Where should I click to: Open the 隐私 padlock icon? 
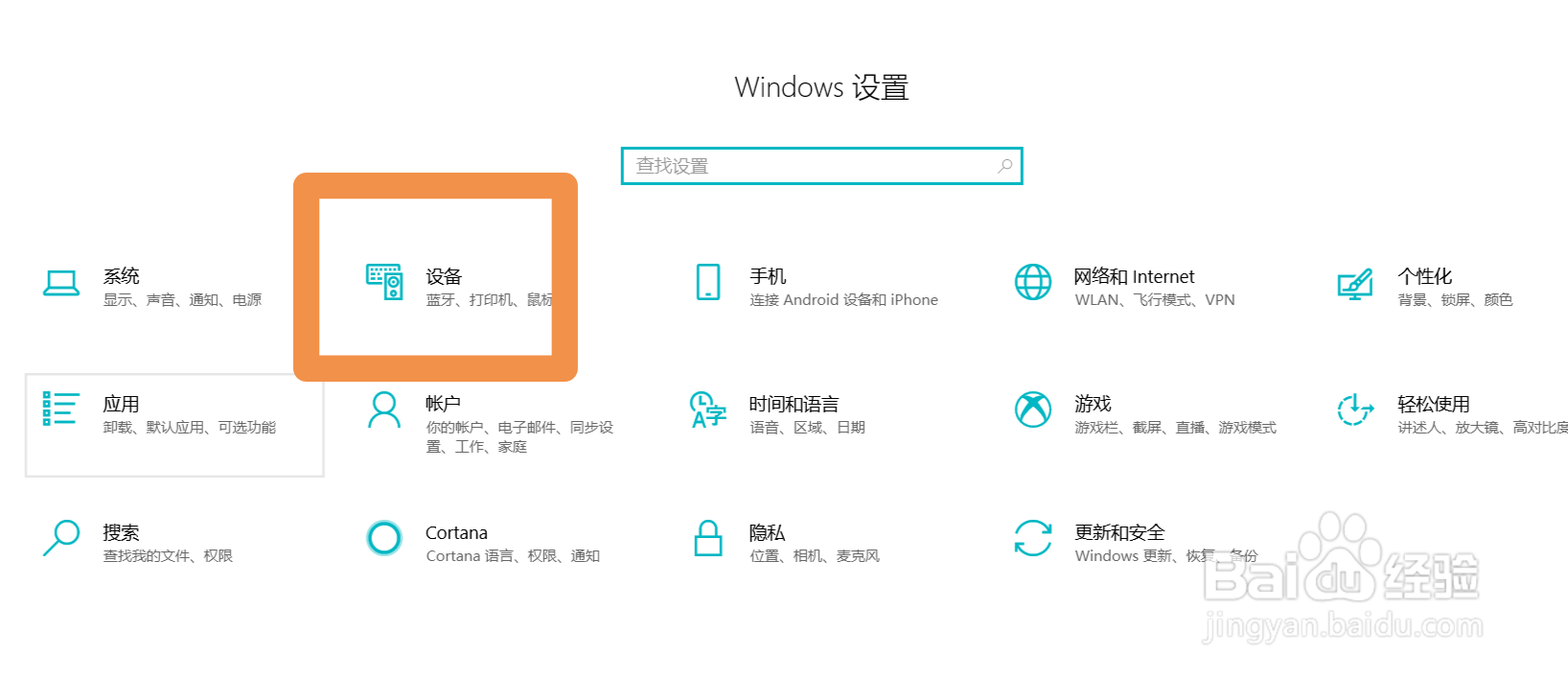pyautogui.click(x=708, y=538)
